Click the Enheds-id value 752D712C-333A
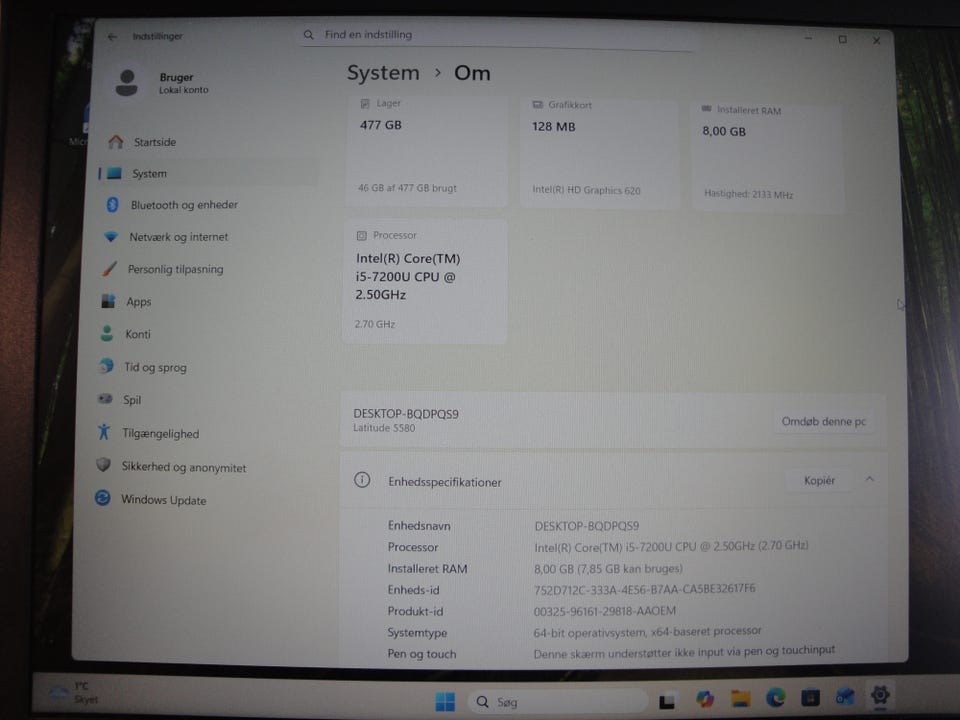 click(644, 589)
